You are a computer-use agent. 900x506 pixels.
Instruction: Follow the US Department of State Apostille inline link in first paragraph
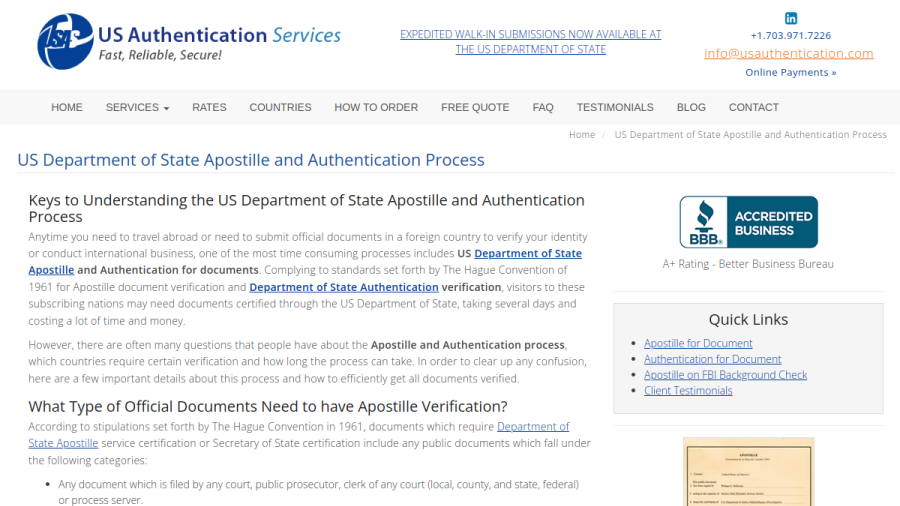click(x=528, y=254)
